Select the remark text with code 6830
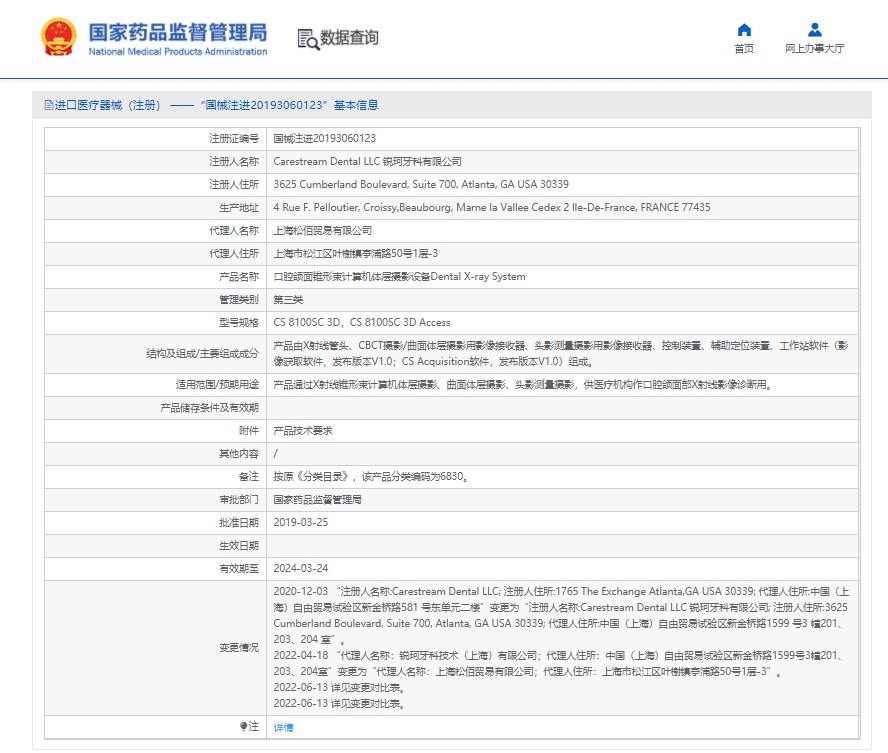The image size is (888, 753). click(370, 477)
